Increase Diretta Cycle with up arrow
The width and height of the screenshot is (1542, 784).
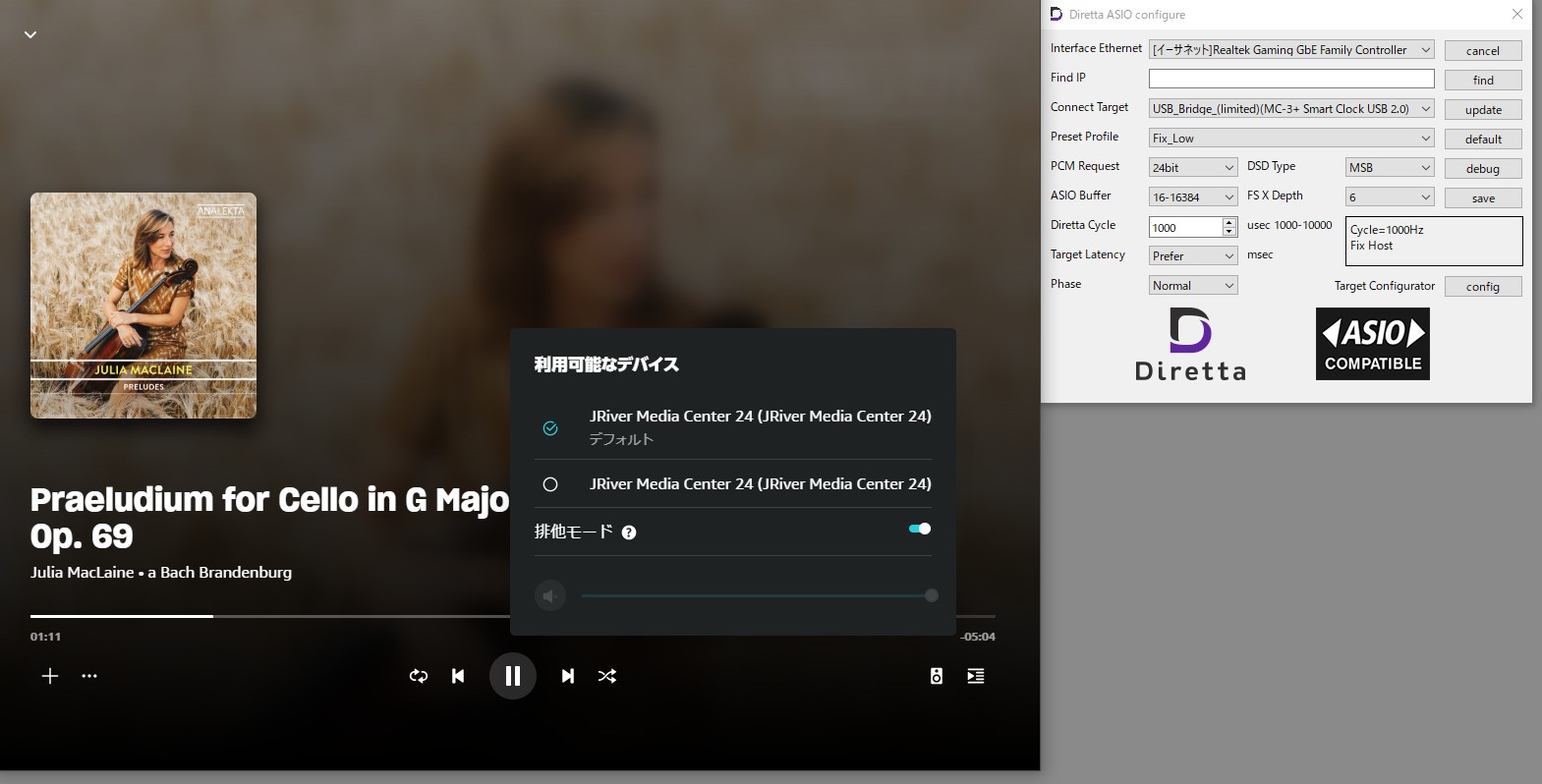1229,222
